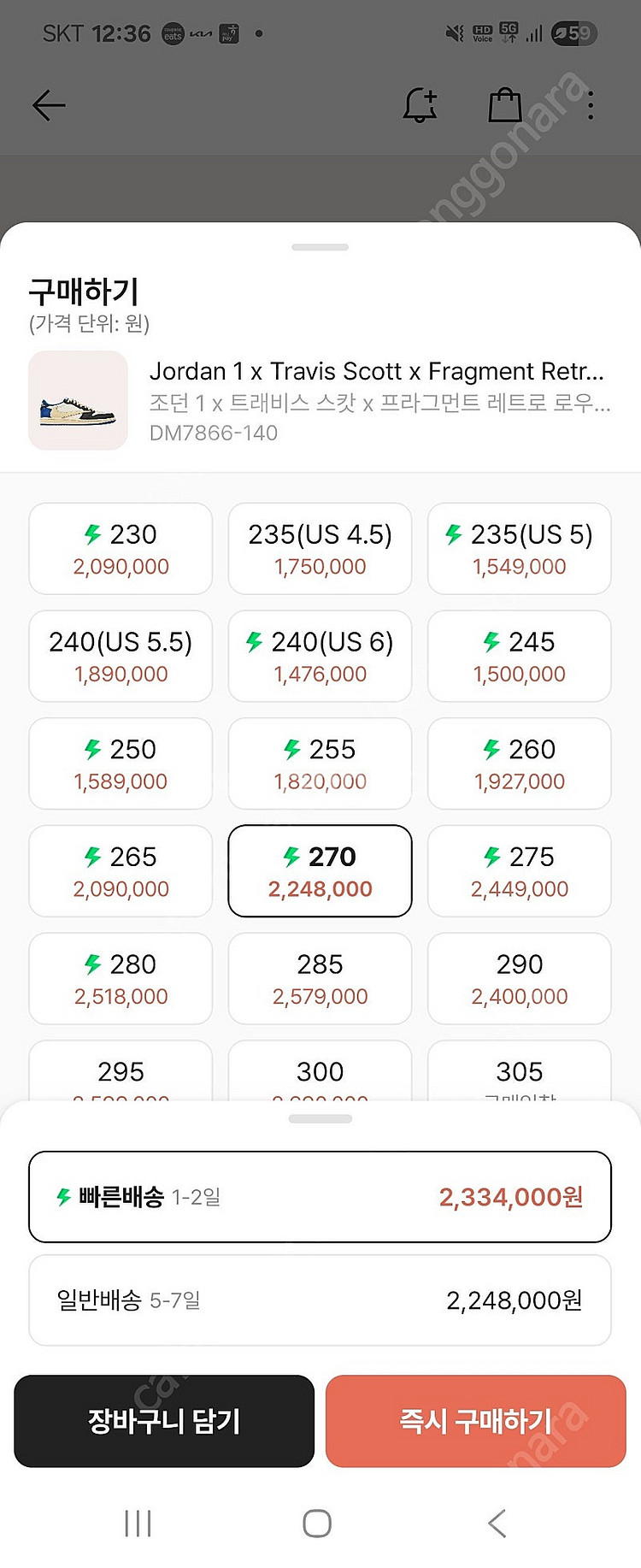Select size 230 with fast delivery bolt
641x1568 pixels.
point(121,549)
